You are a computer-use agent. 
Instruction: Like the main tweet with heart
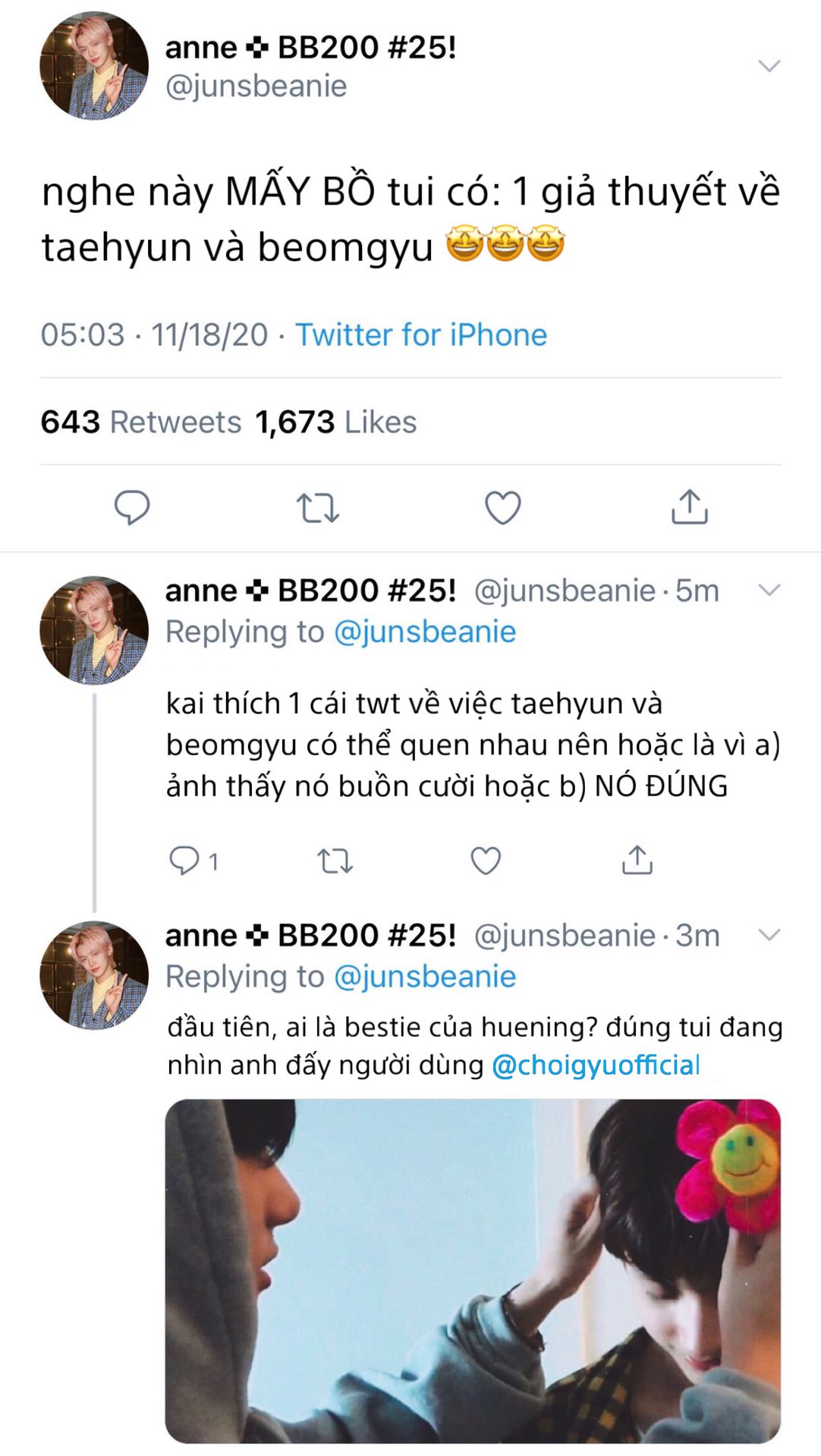(x=502, y=508)
